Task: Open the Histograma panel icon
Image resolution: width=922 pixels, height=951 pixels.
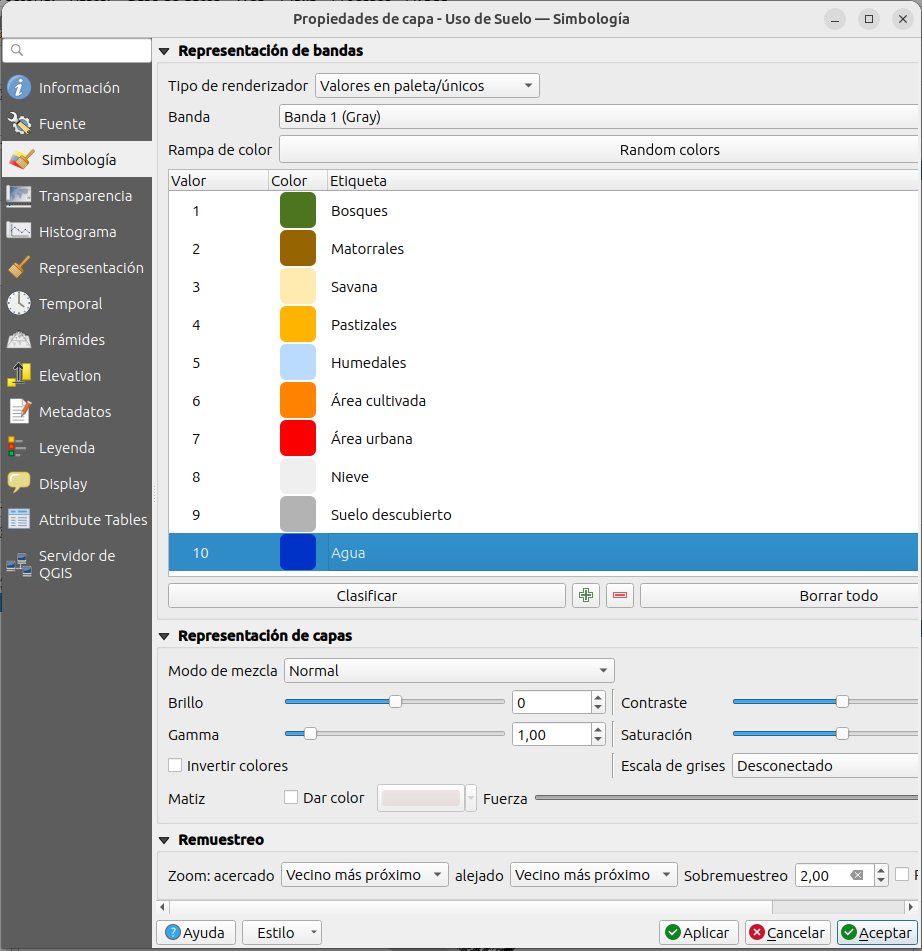Action: coord(19,232)
